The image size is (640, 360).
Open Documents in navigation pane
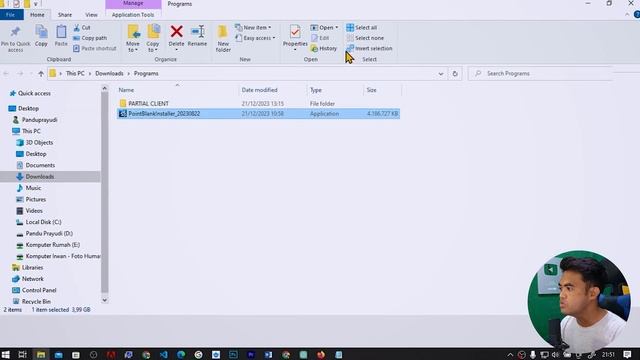(x=40, y=165)
